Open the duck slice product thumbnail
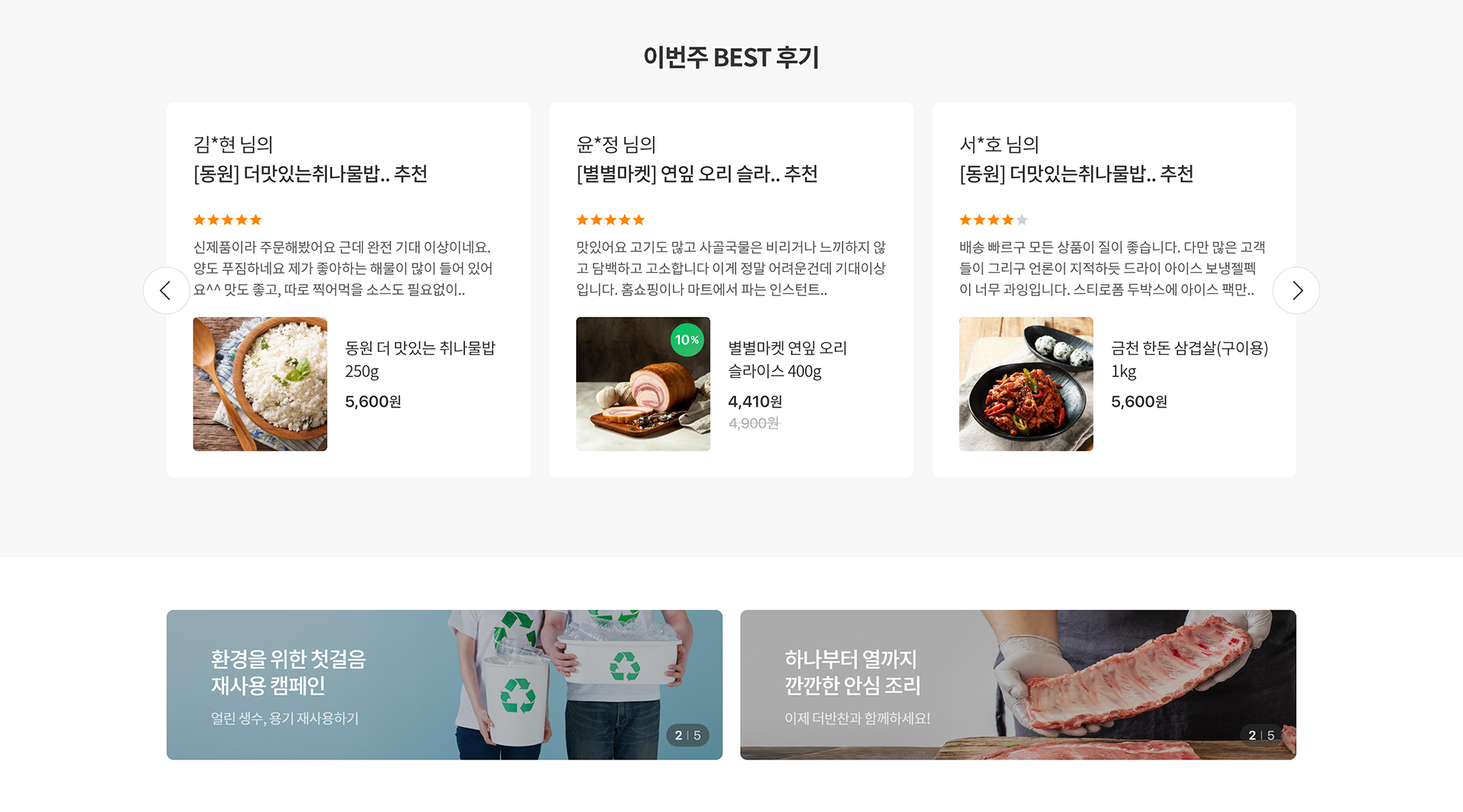 (x=643, y=384)
